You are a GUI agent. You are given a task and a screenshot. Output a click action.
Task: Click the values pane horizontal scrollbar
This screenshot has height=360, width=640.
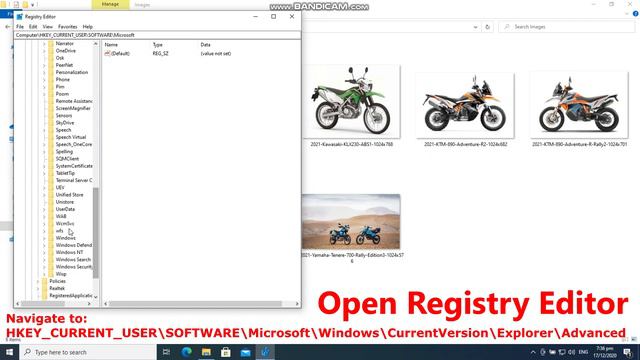coord(195,304)
